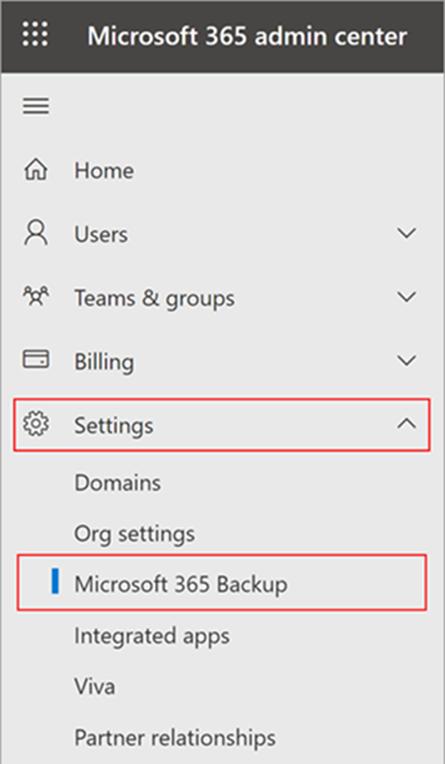
Task: Collapse the Settings section chevron
Action: pyautogui.click(x=406, y=424)
